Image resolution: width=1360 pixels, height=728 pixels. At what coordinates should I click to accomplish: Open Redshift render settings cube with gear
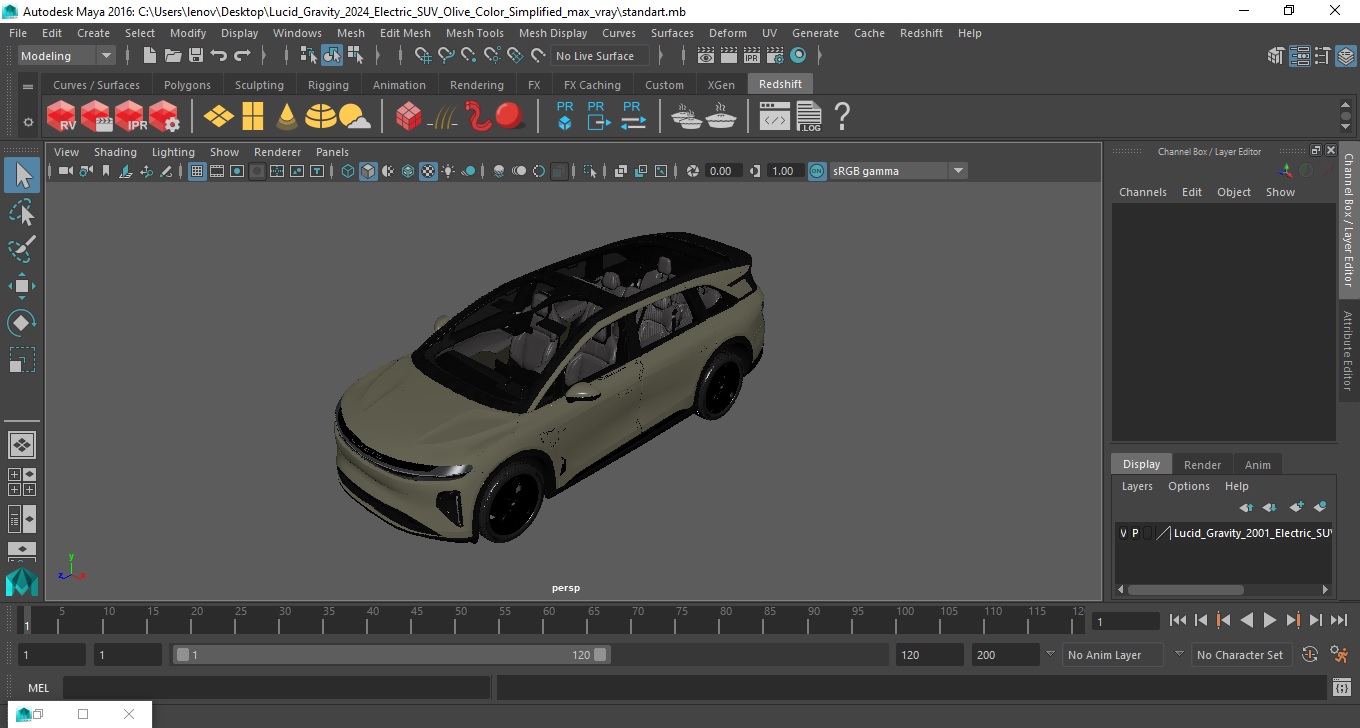coord(164,117)
